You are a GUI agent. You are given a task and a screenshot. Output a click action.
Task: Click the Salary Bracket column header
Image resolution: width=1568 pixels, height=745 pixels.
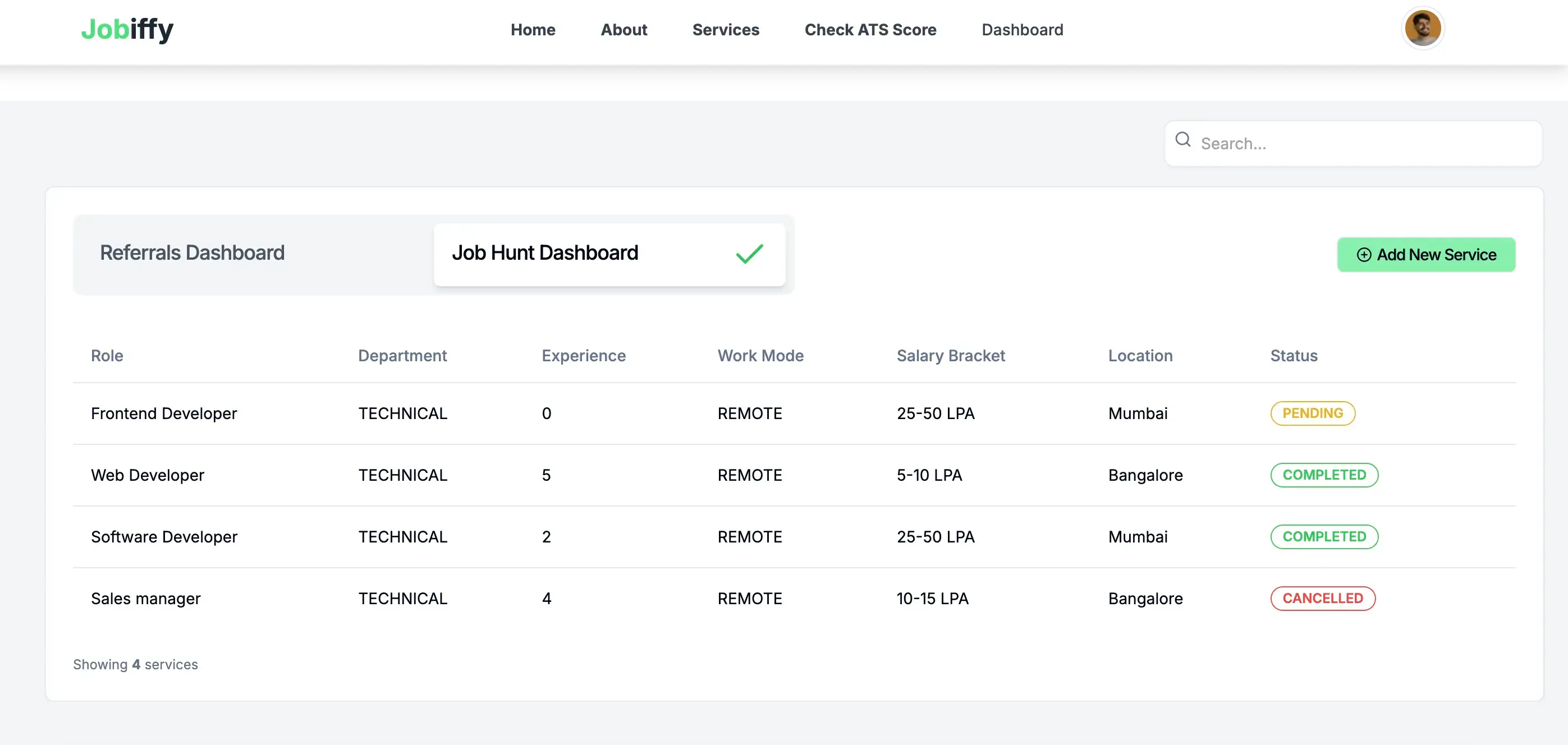tap(951, 356)
